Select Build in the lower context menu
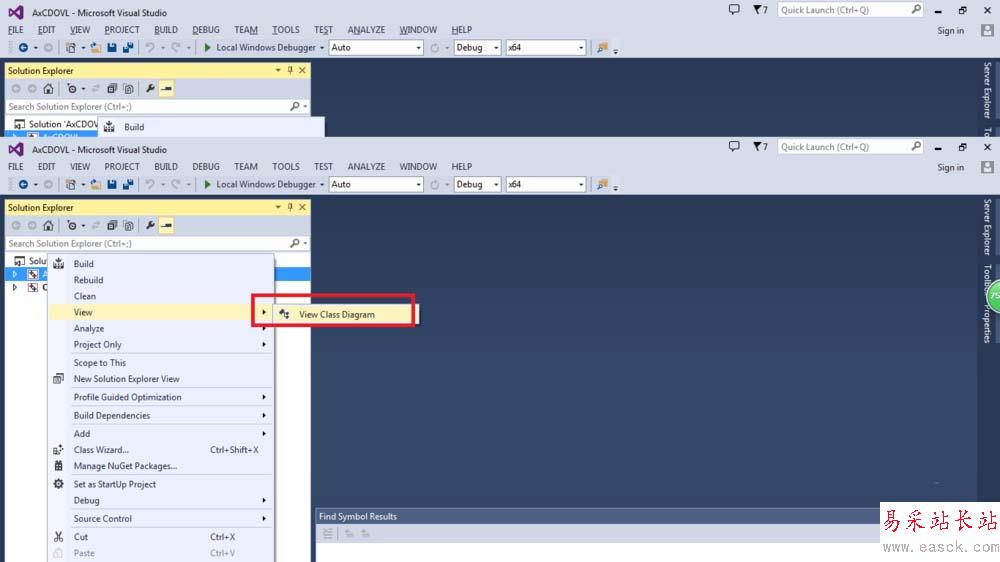The width and height of the screenshot is (1000, 562). pos(84,264)
